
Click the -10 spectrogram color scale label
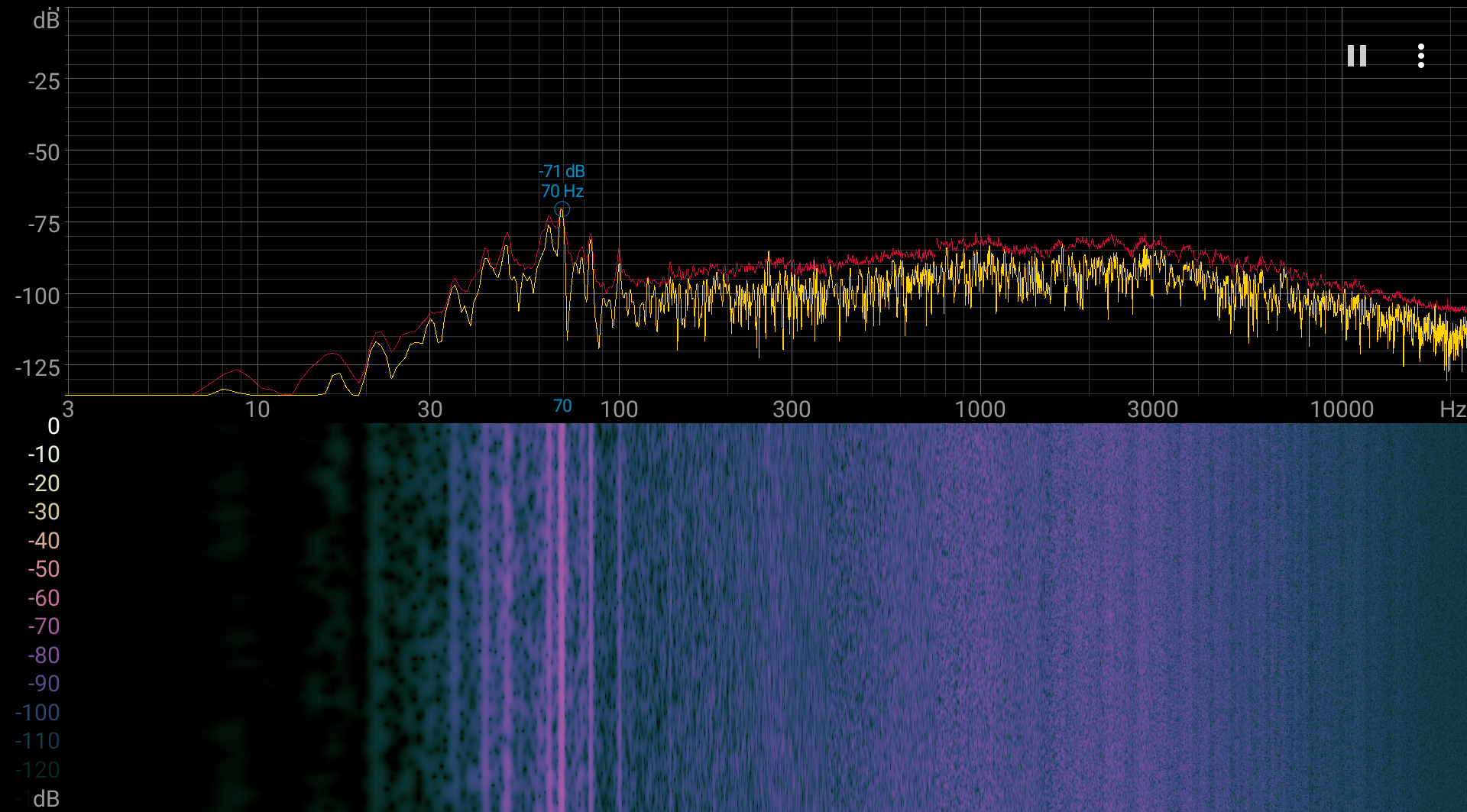[44, 455]
